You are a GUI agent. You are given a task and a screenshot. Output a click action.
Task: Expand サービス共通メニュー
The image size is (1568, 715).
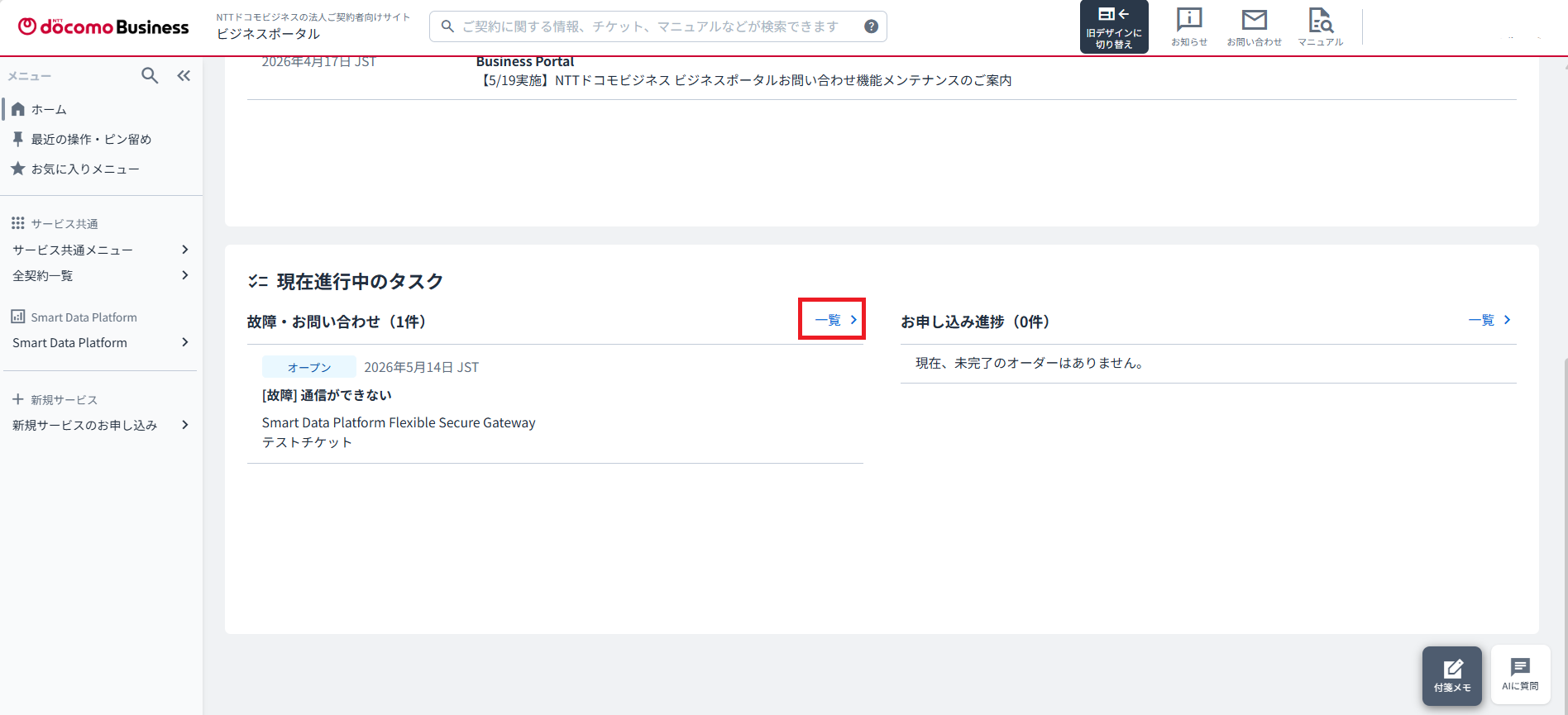tap(101, 250)
